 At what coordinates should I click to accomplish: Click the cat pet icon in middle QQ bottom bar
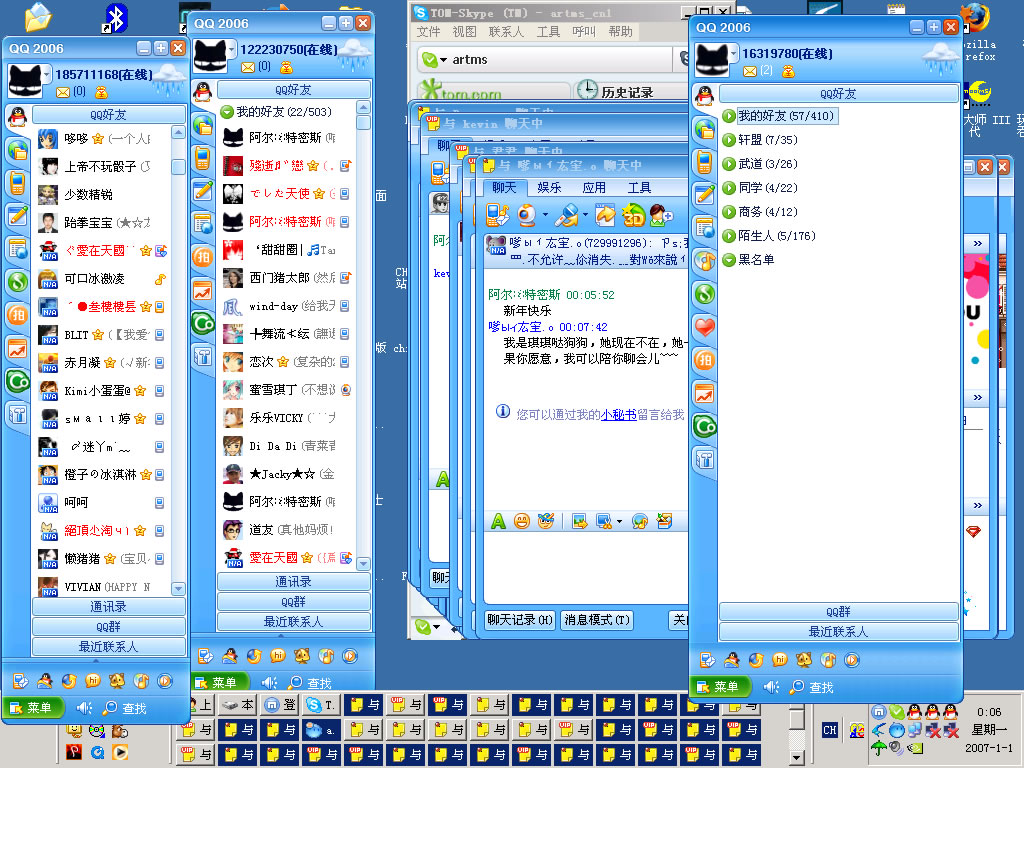click(x=302, y=656)
